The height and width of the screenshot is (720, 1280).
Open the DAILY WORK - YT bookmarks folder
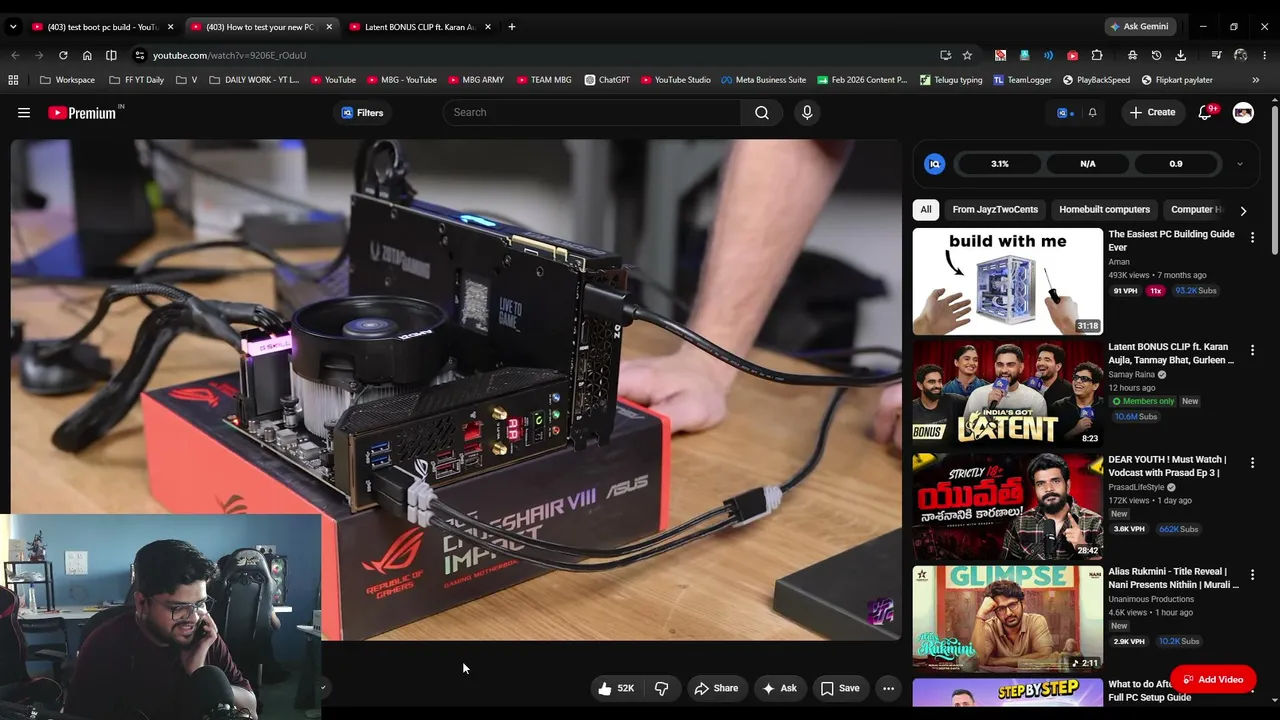pyautogui.click(x=254, y=80)
